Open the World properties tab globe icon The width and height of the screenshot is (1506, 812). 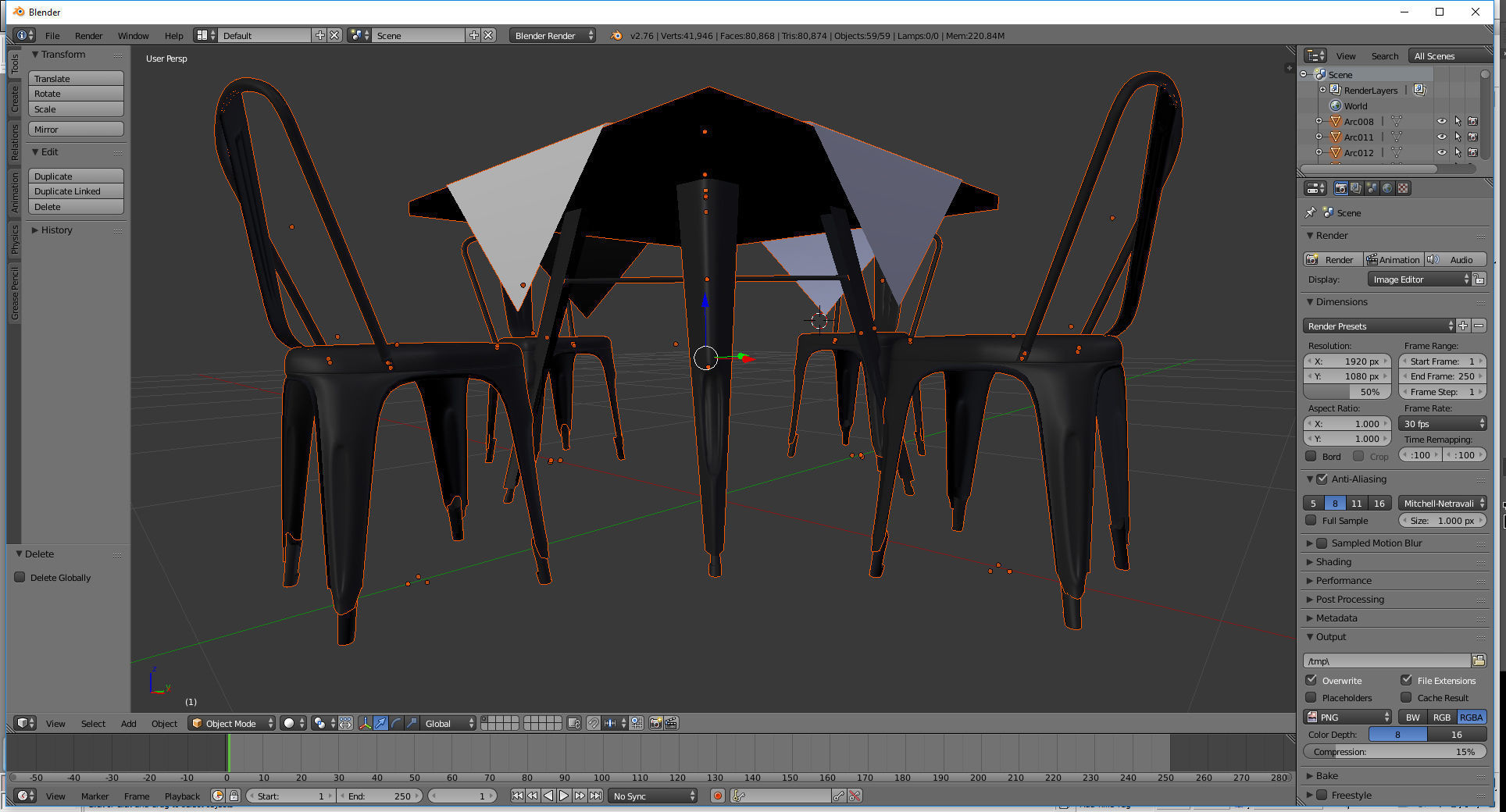[x=1387, y=188]
